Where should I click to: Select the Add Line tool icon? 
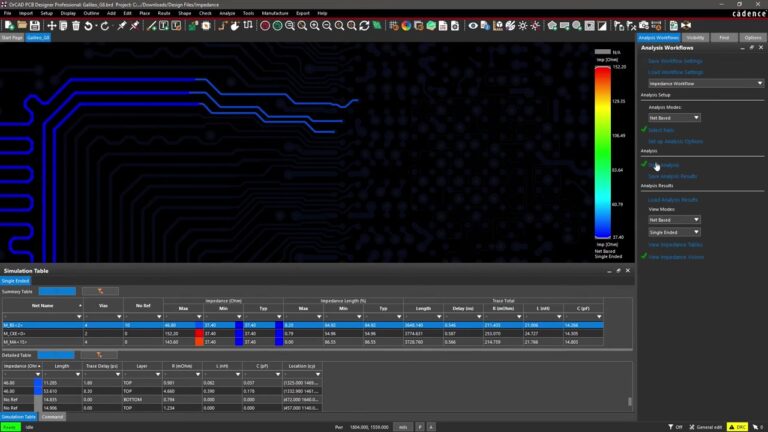[152, 25]
